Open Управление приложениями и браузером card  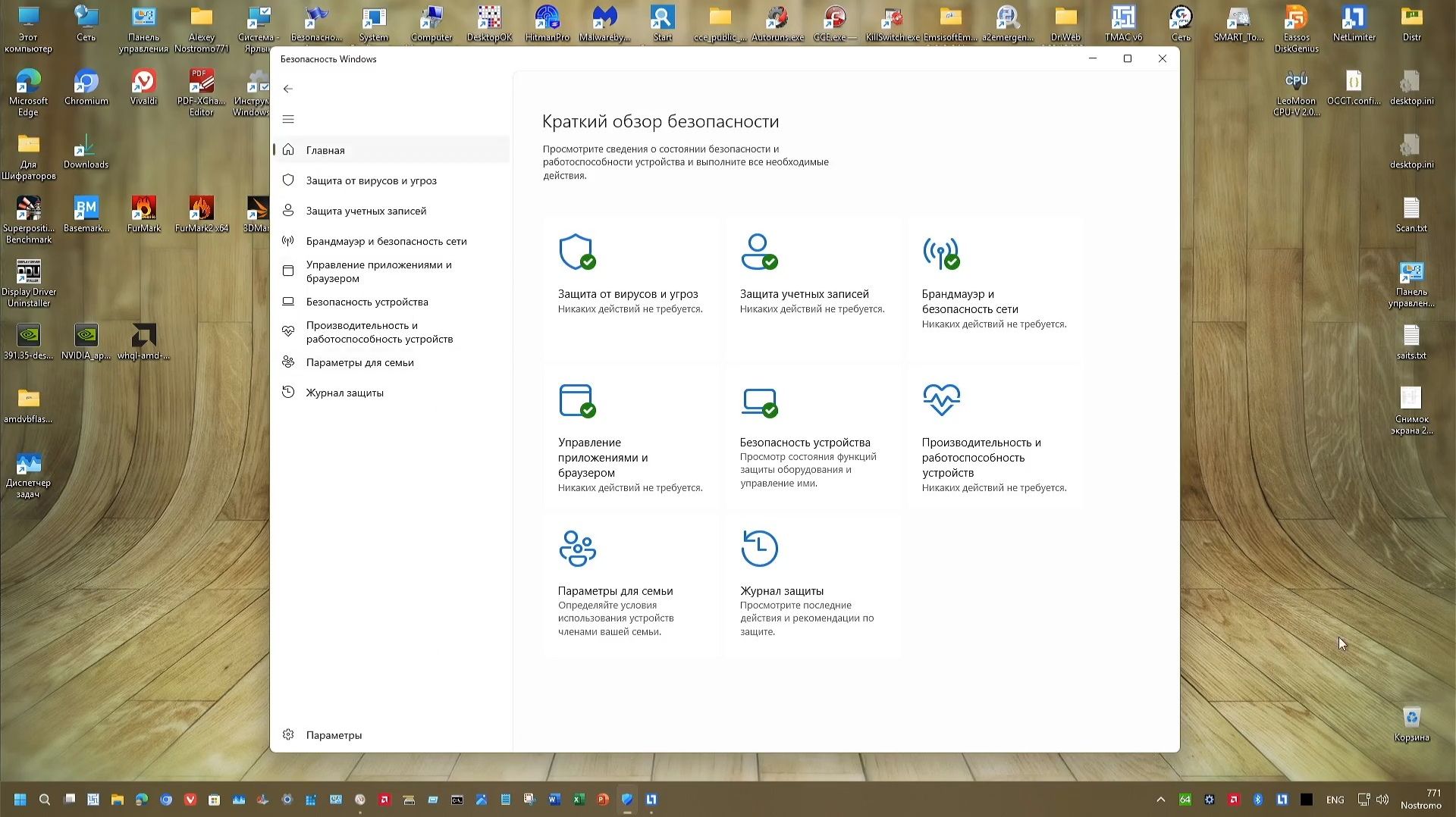pos(631,437)
